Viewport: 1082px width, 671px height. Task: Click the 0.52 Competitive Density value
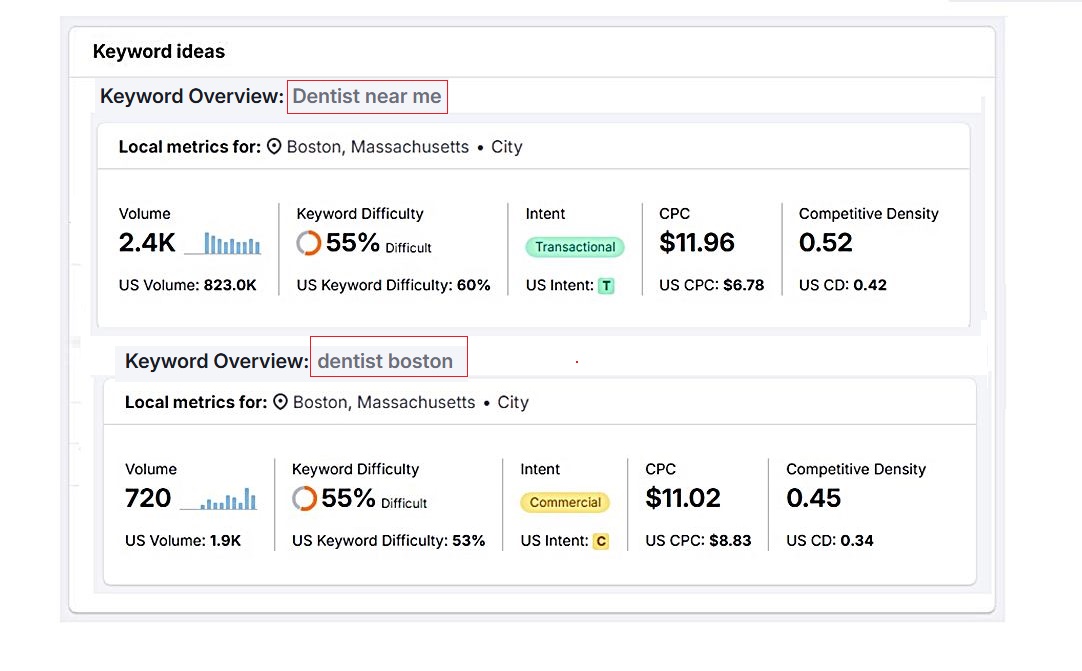826,243
